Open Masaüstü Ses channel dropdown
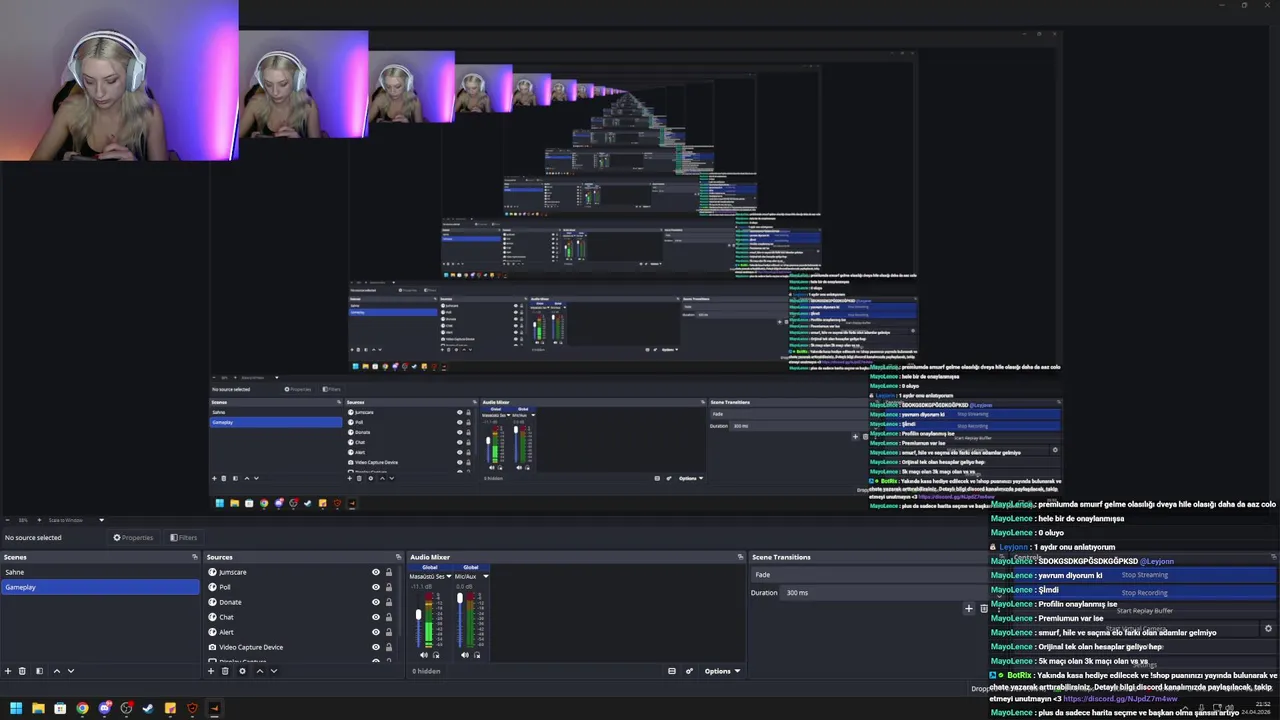This screenshot has height=720, width=1280. point(449,576)
